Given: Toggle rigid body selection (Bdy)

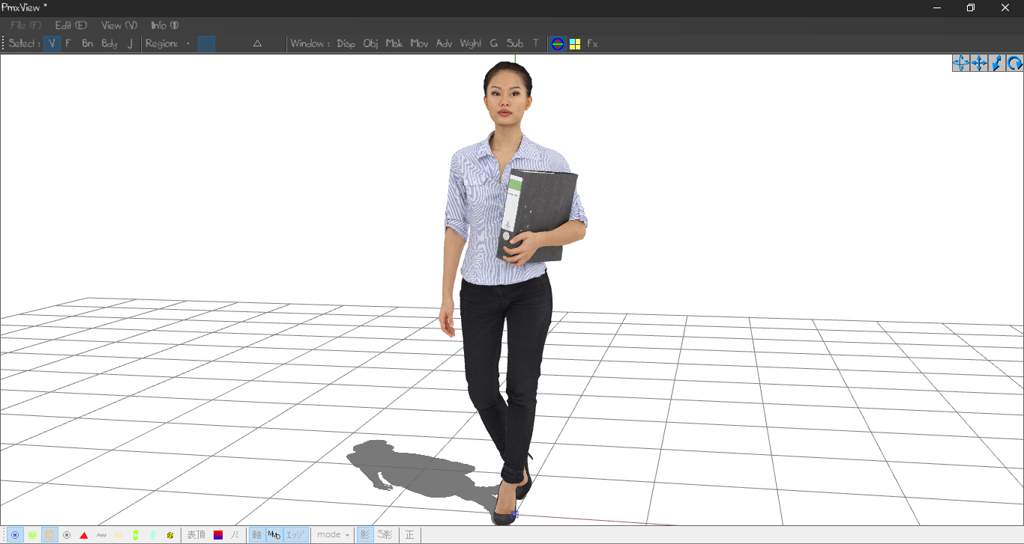Looking at the screenshot, I should [109, 44].
